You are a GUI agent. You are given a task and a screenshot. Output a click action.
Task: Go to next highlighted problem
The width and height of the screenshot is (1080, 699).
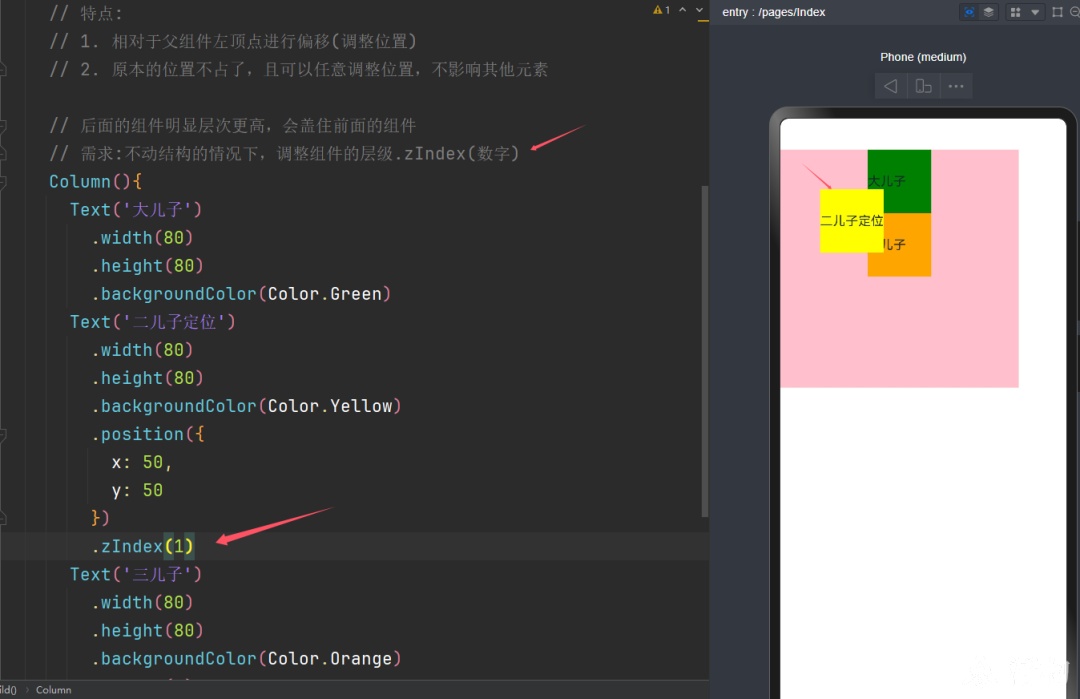700,10
